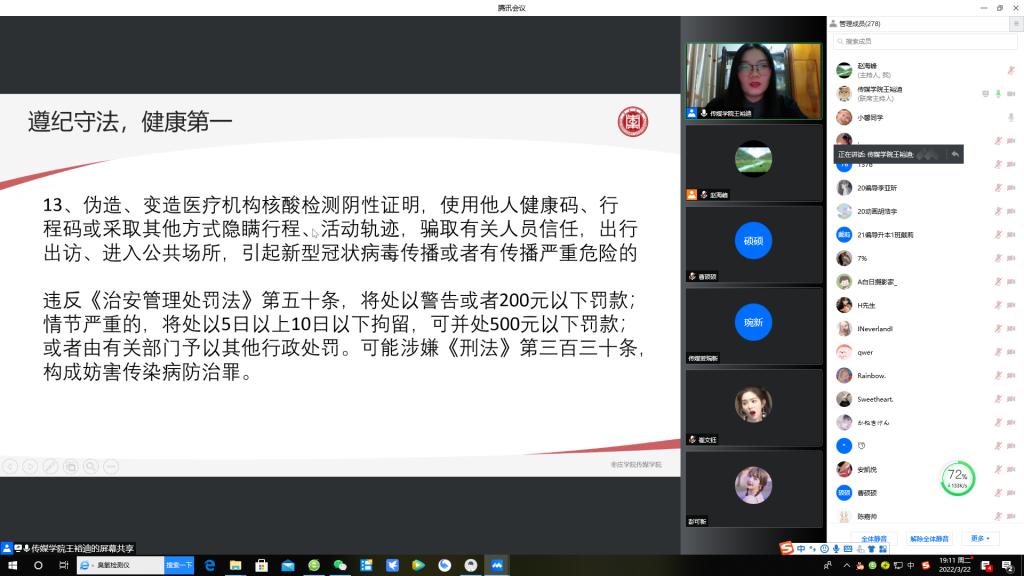
Task: Click the 全体静音 mute all button
Action: pos(874,539)
